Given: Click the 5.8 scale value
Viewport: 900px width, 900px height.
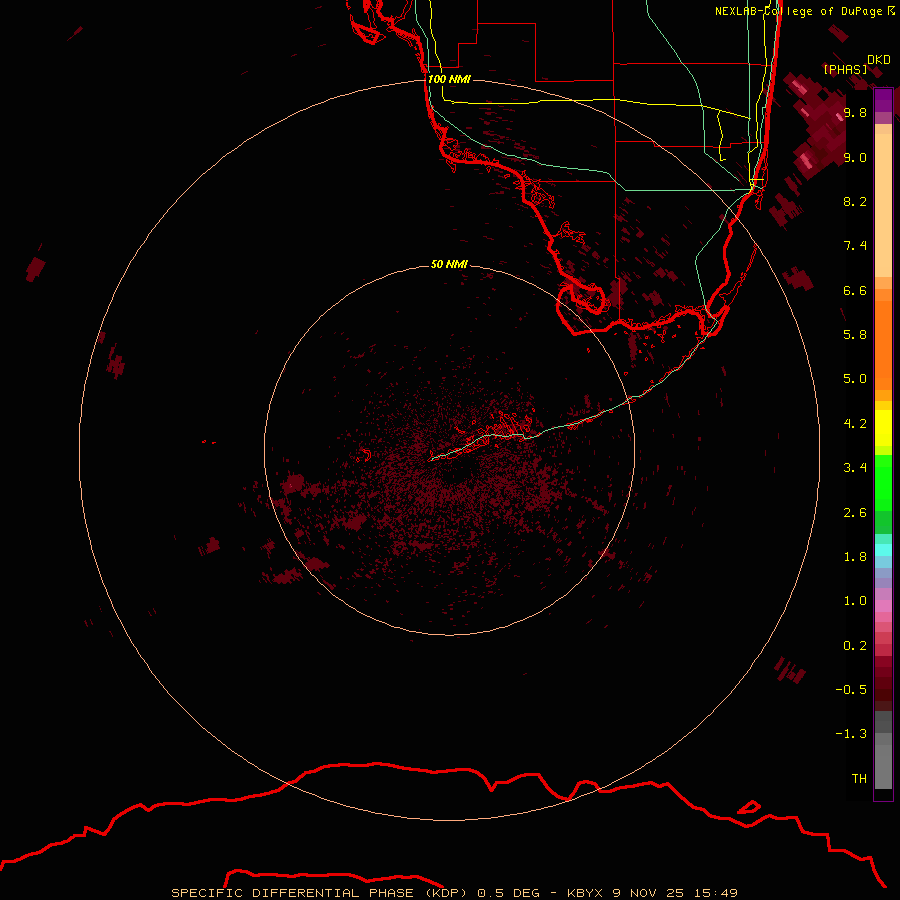Looking at the screenshot, I should 855,335.
